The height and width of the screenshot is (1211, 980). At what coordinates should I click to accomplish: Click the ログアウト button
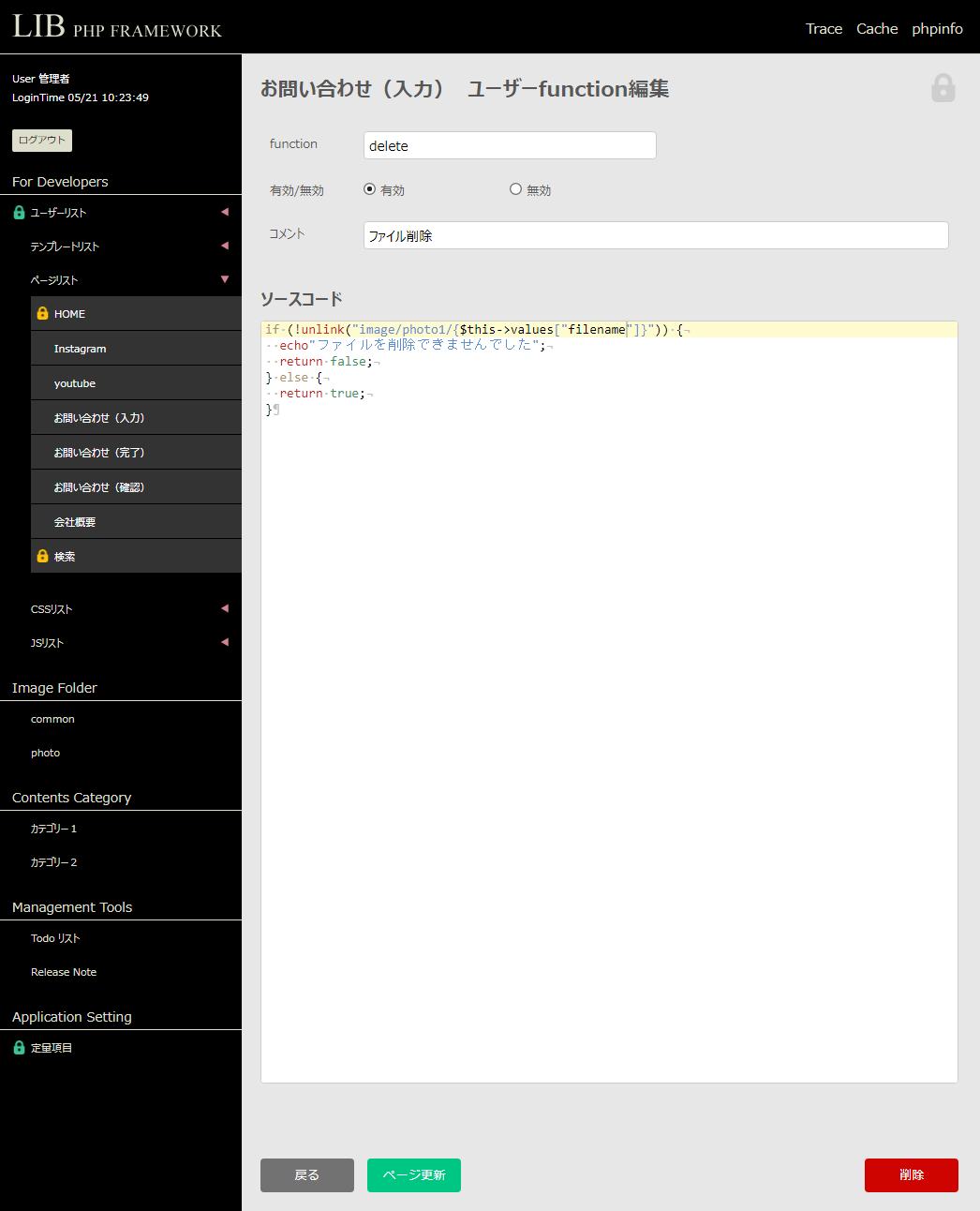(42, 141)
